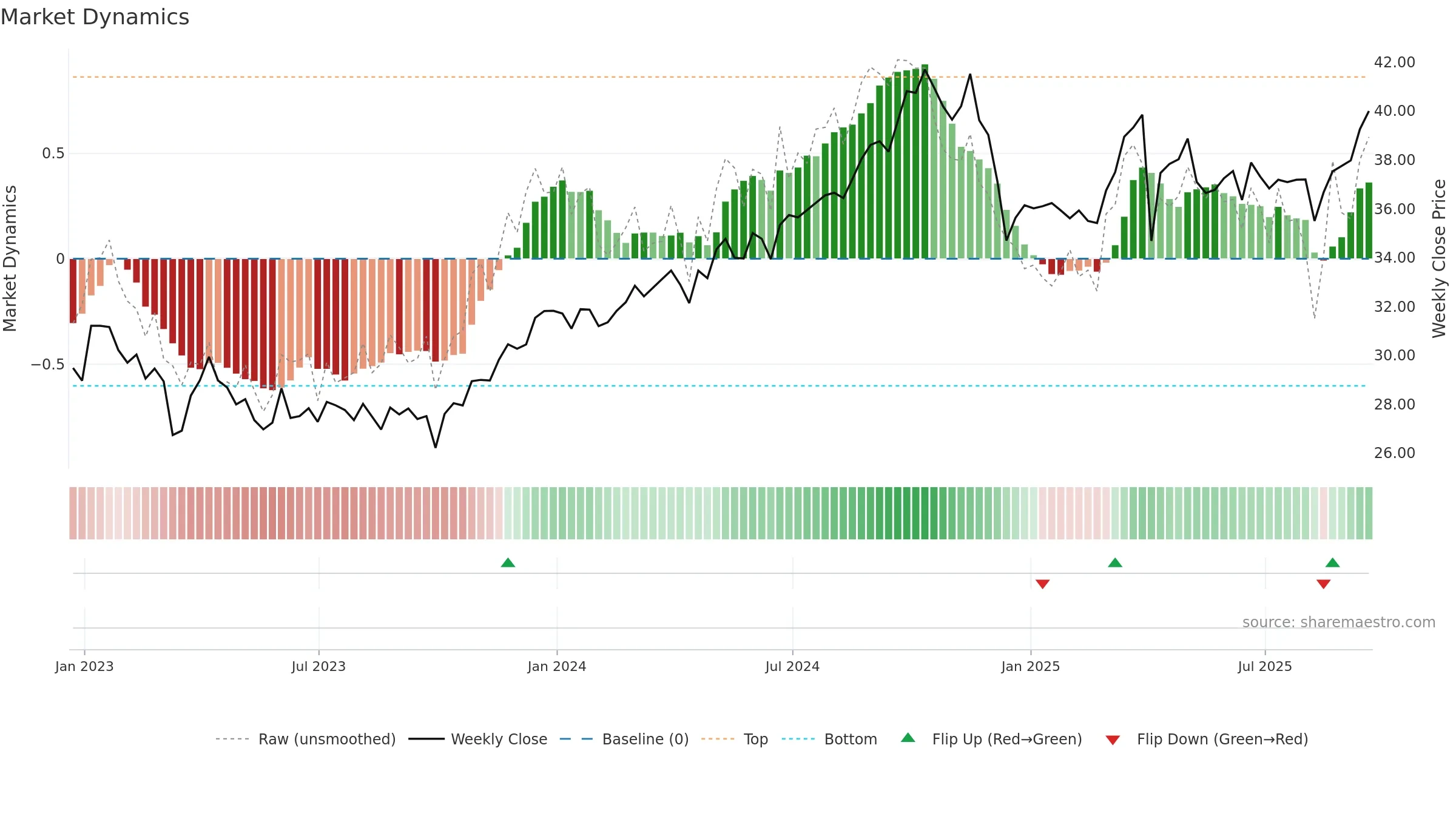Screen dimensions: 1456x819
Task: Click the Jul 2025 axis label
Action: pos(1265,666)
